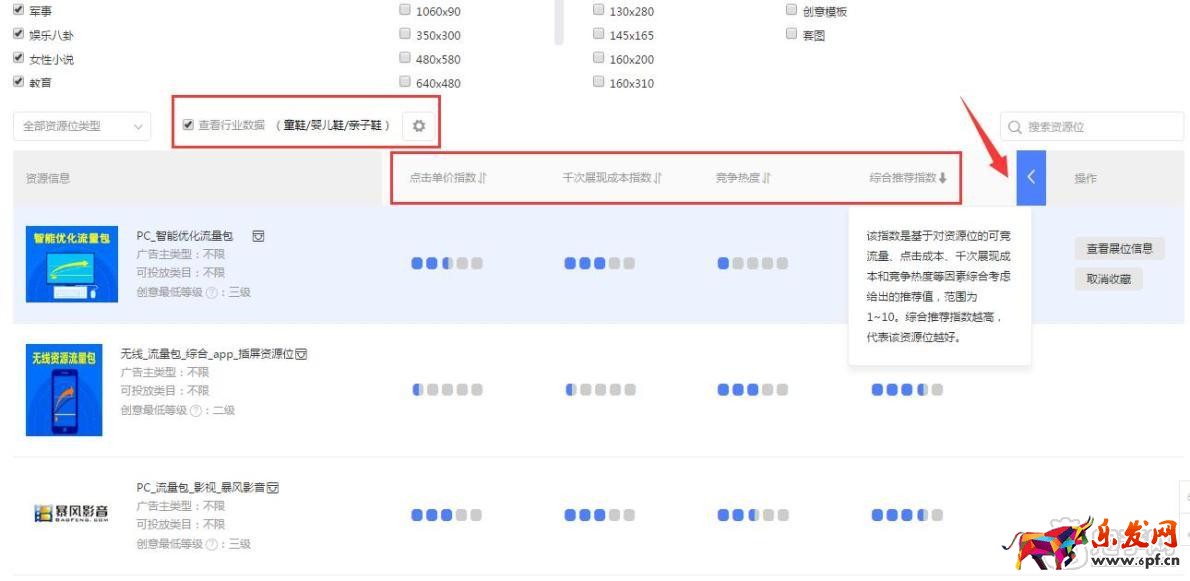This screenshot has height=581, width=1190.
Task: Click help icon next to 创意最低等级 in 暴风影音 row
Action: (196, 544)
